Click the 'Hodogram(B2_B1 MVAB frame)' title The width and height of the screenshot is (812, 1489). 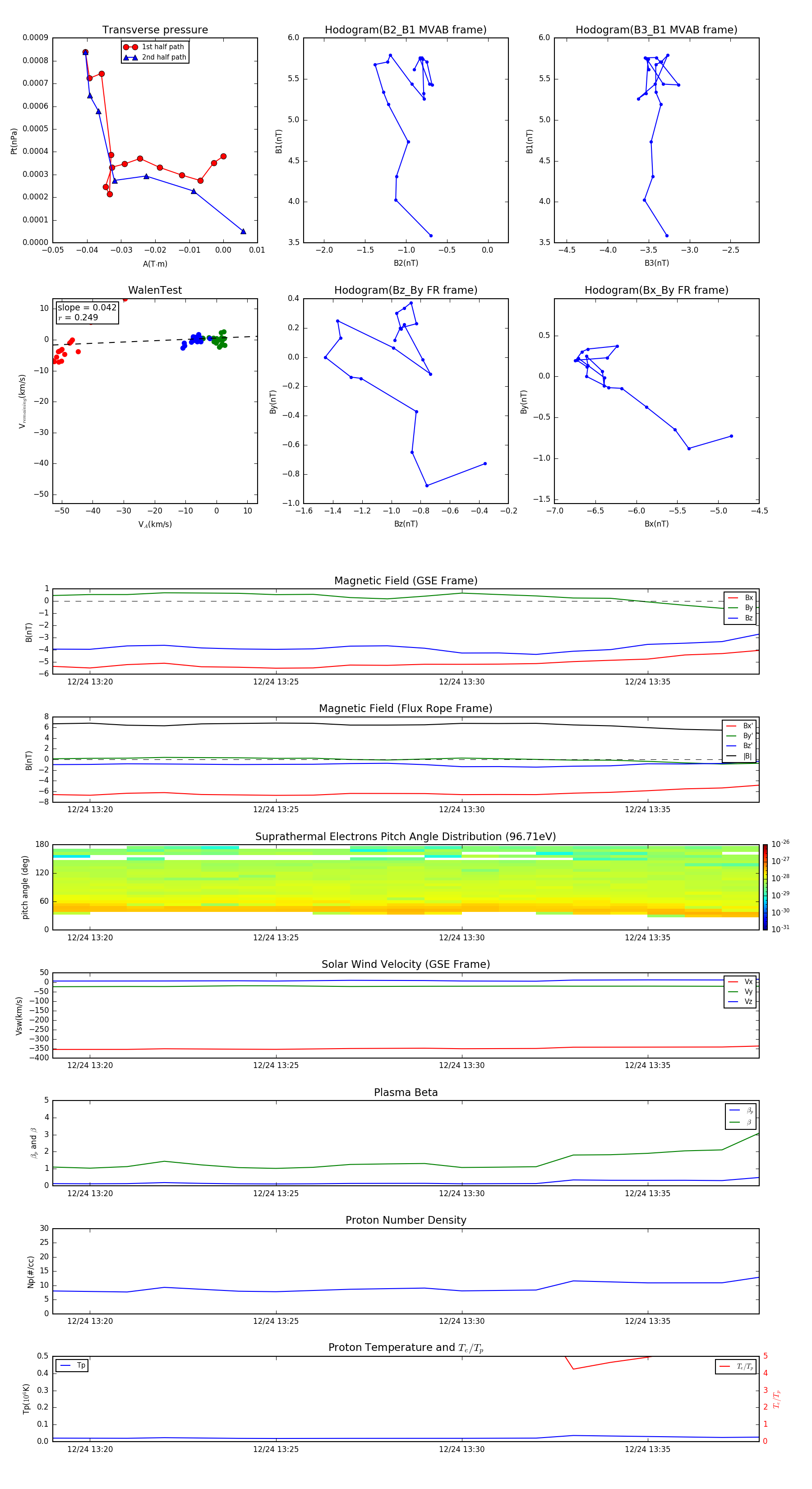[406, 29]
